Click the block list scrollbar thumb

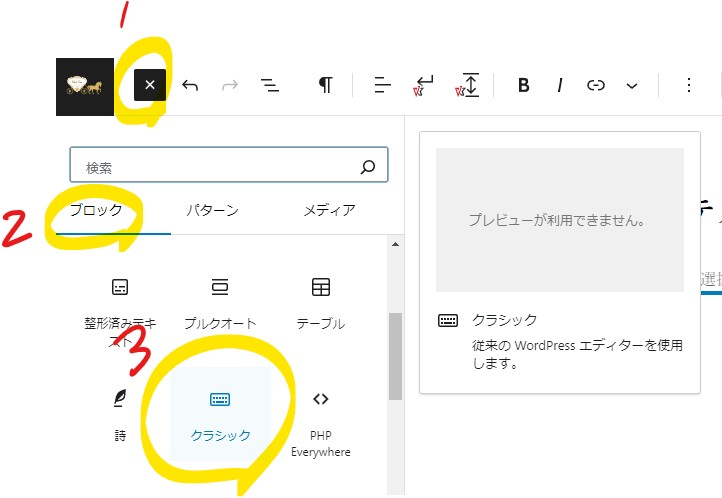pos(395,356)
